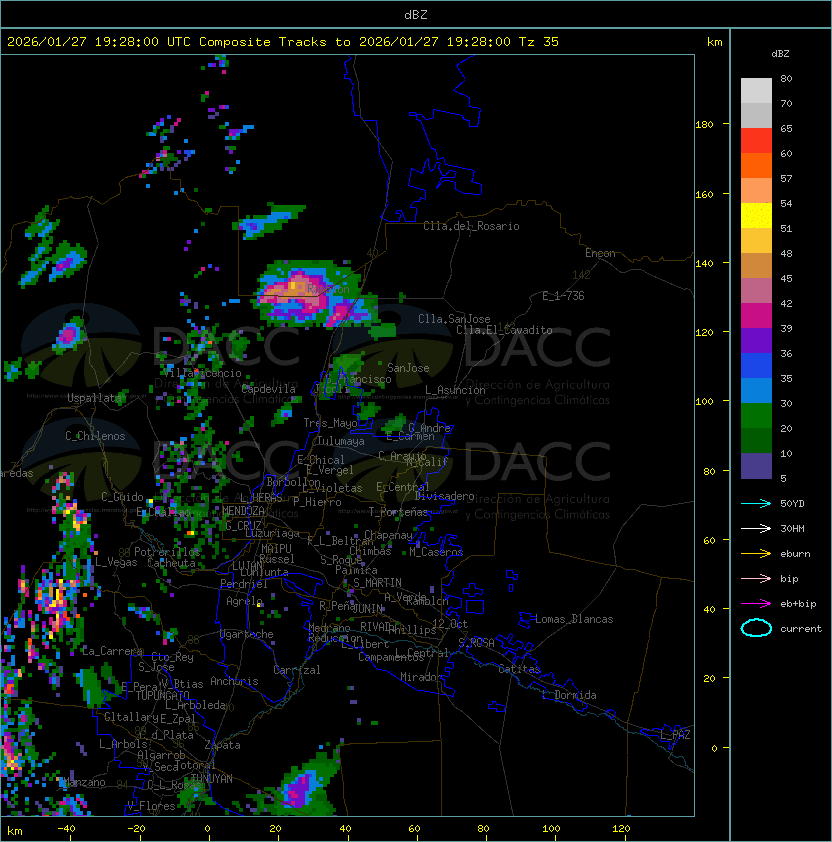
Task: Click the Lomas_Blancas label on the map
Action: [x=574, y=620]
